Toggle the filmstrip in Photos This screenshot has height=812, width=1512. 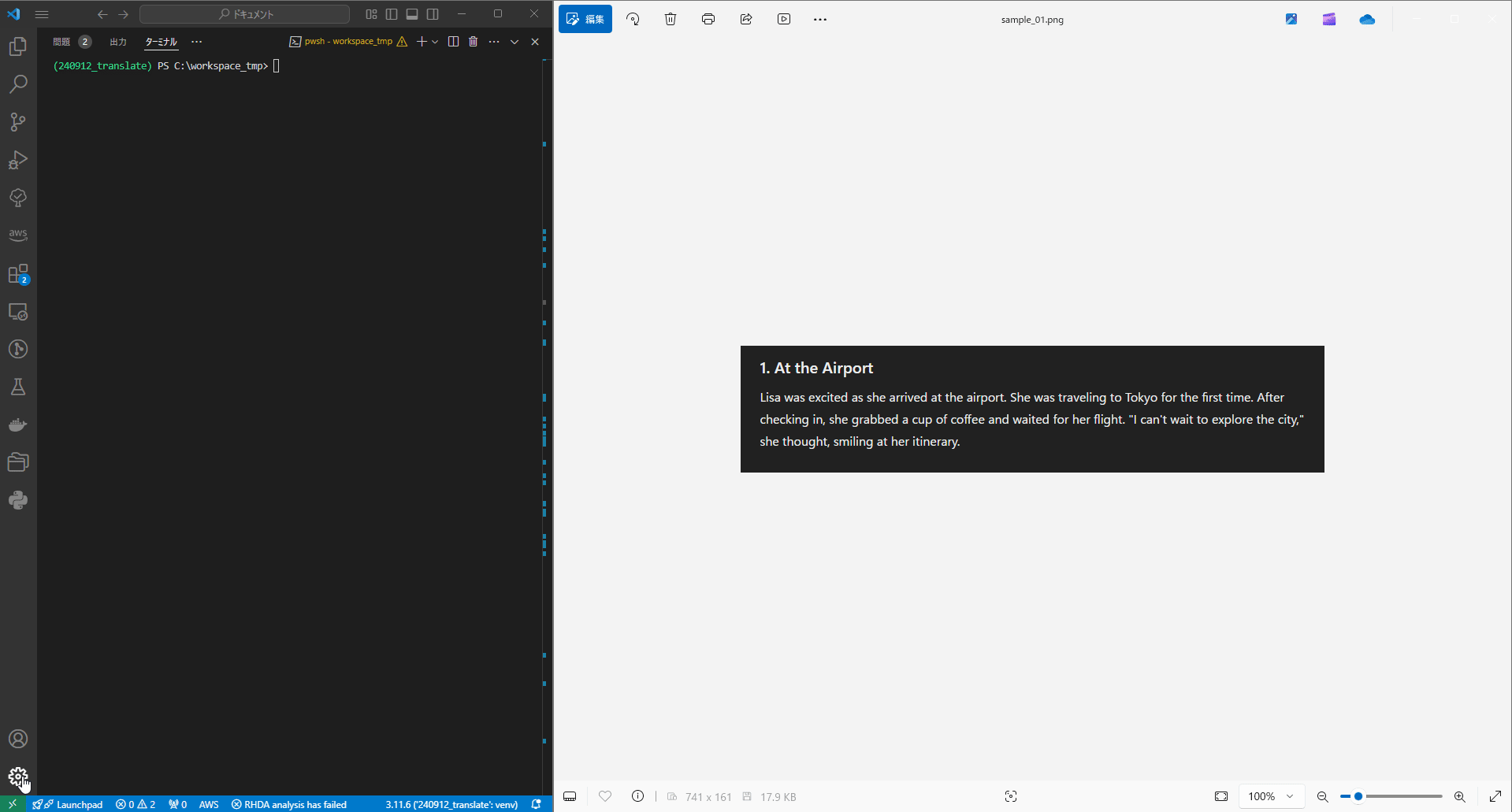click(570, 796)
